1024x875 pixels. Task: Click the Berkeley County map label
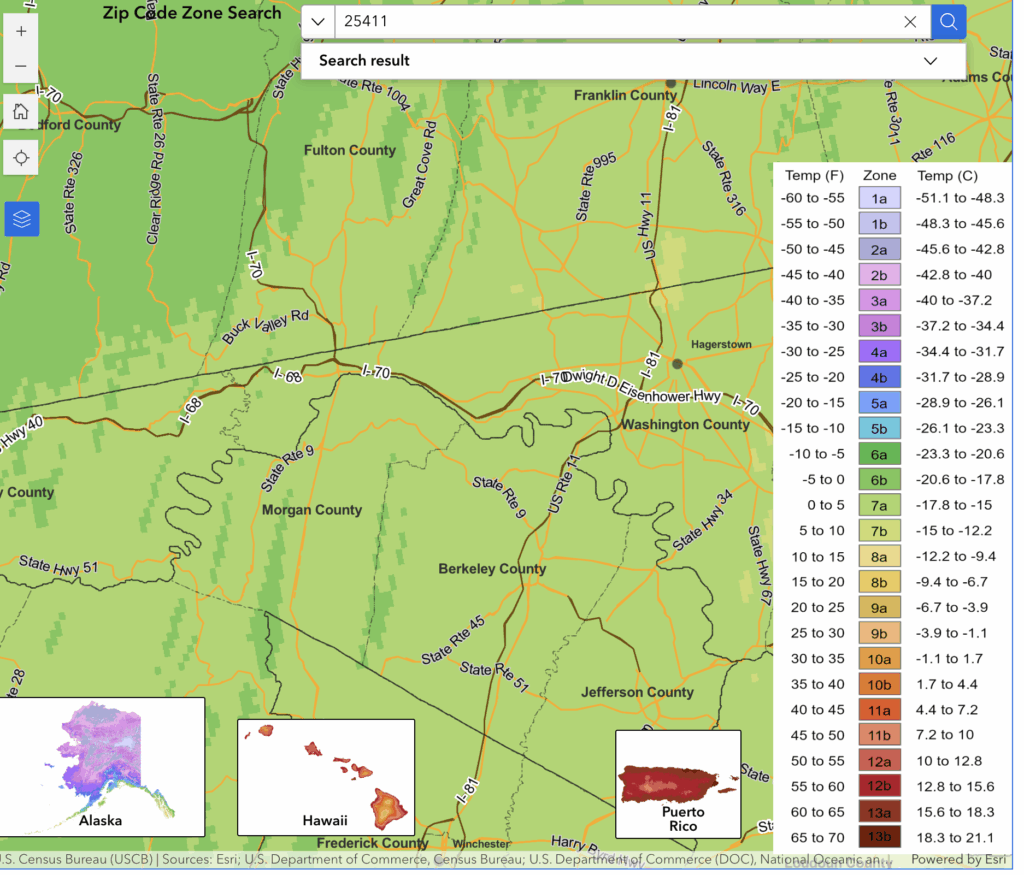point(492,569)
